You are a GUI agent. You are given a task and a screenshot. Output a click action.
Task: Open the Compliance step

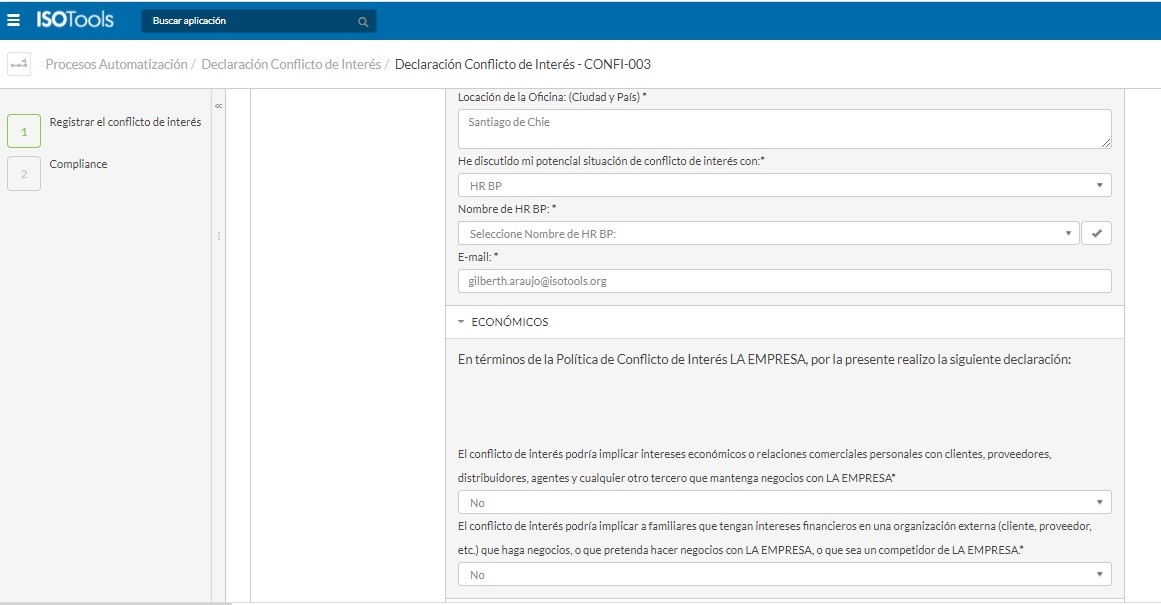click(x=78, y=164)
